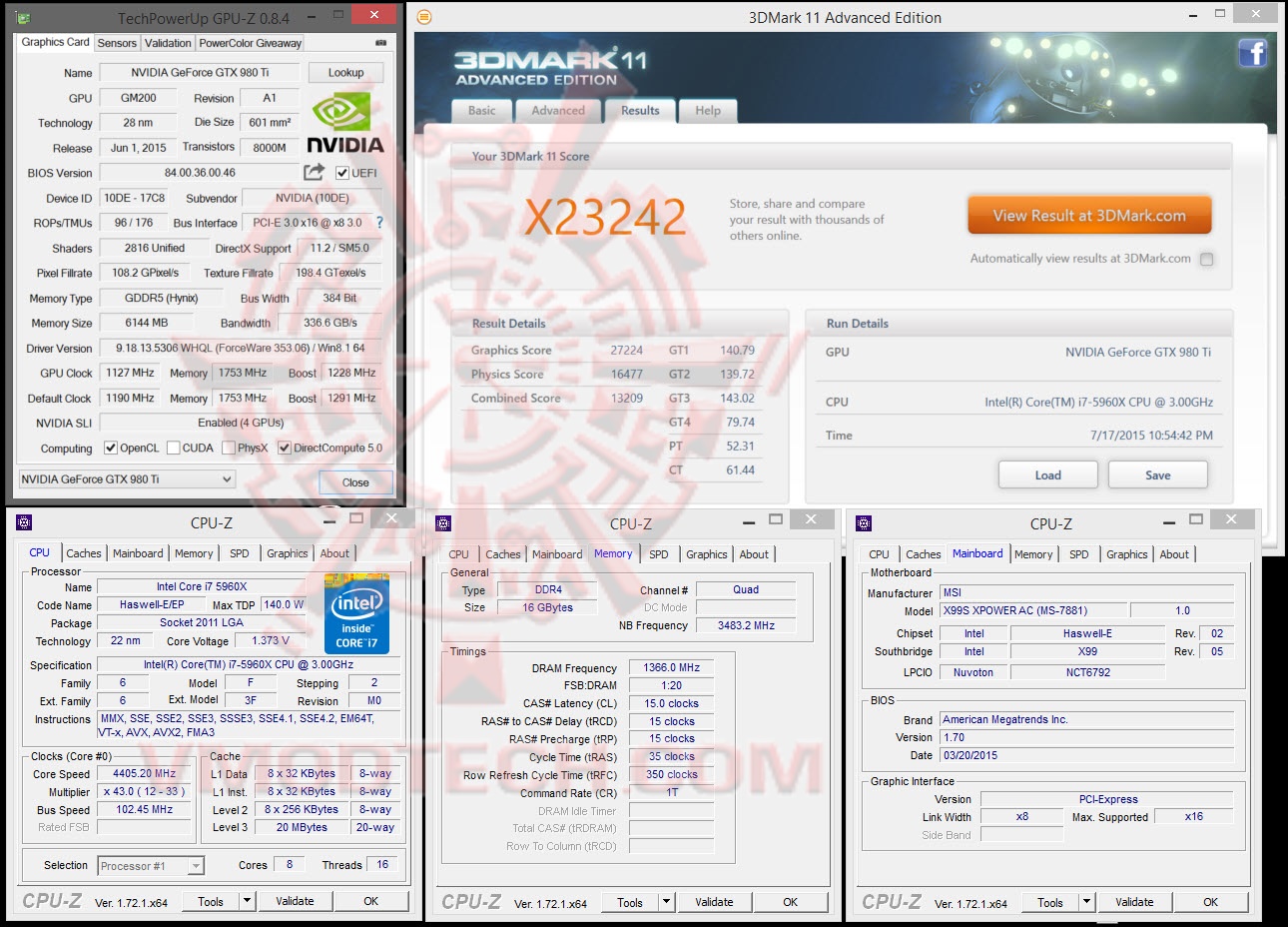Viewport: 1288px width, 927px height.
Task: Toggle the OpenCL computing checkbox
Action: pyautogui.click(x=111, y=448)
